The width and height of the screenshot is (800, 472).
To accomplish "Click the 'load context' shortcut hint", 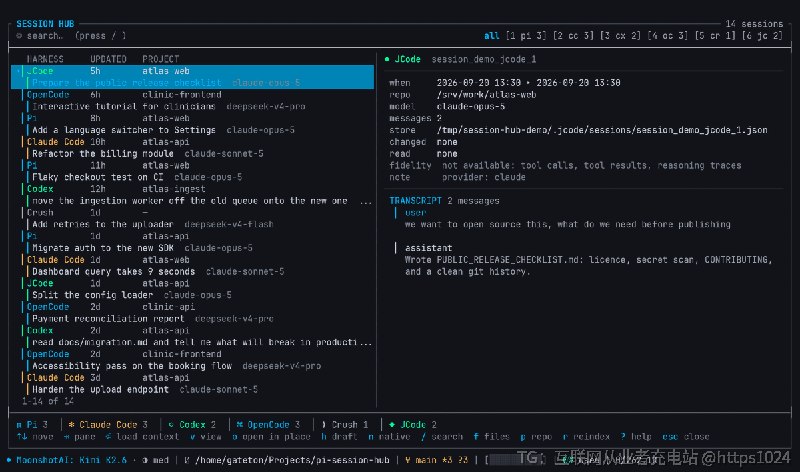I will click(142, 437).
